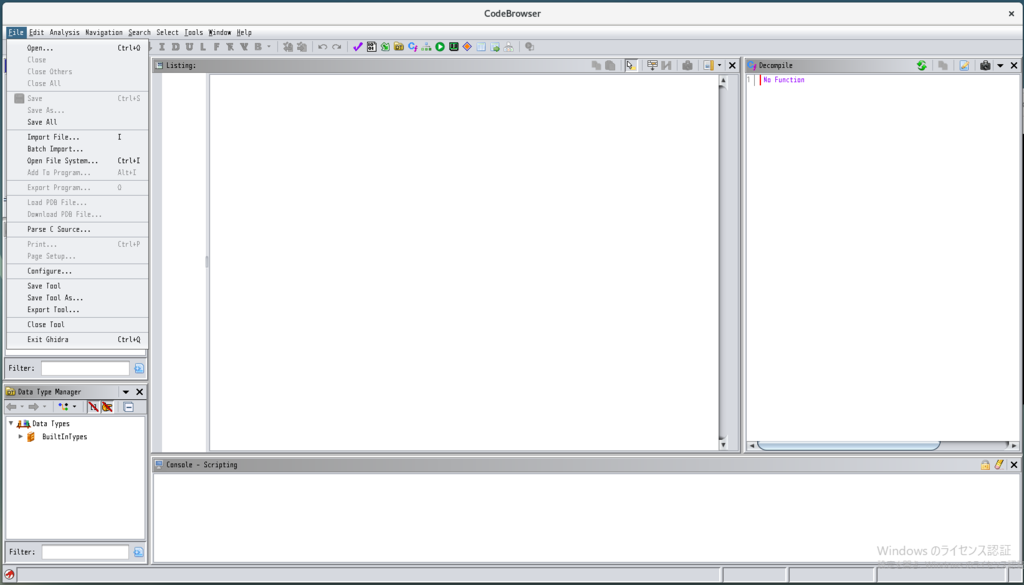Click the red status icon in bottom-left corner
This screenshot has width=1024, height=585.
click(x=9, y=575)
